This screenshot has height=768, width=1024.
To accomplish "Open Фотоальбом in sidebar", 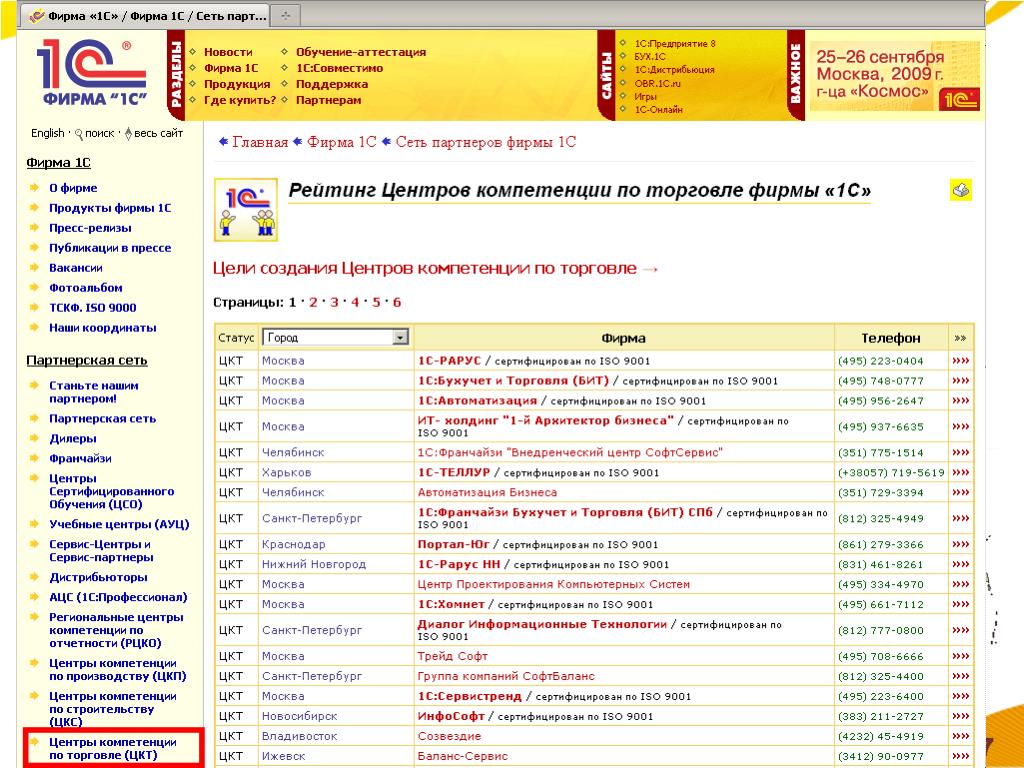I will click(86, 287).
